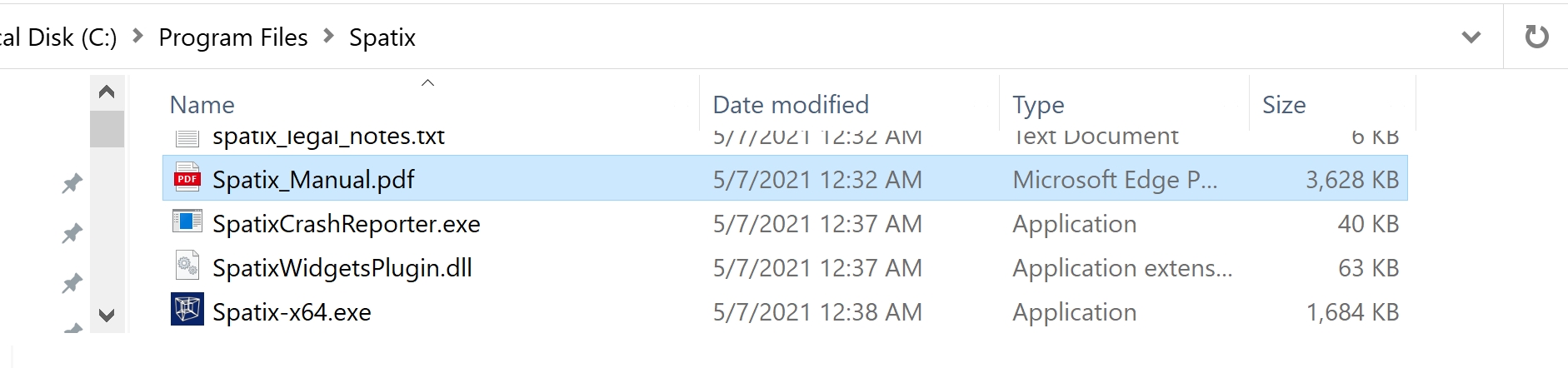
Task: Expand the chevron after Program Files
Action: [x=328, y=36]
